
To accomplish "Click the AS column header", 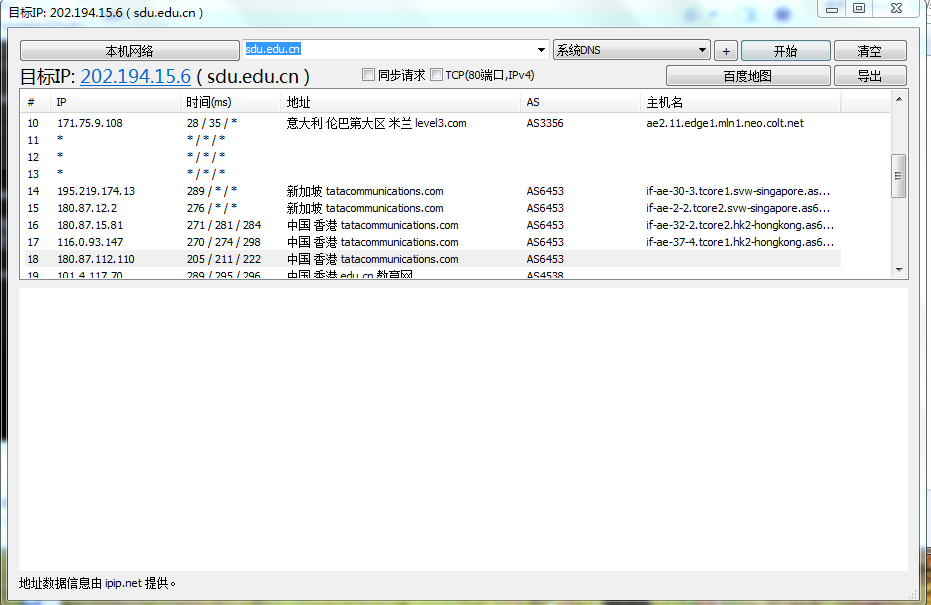I will coord(580,102).
